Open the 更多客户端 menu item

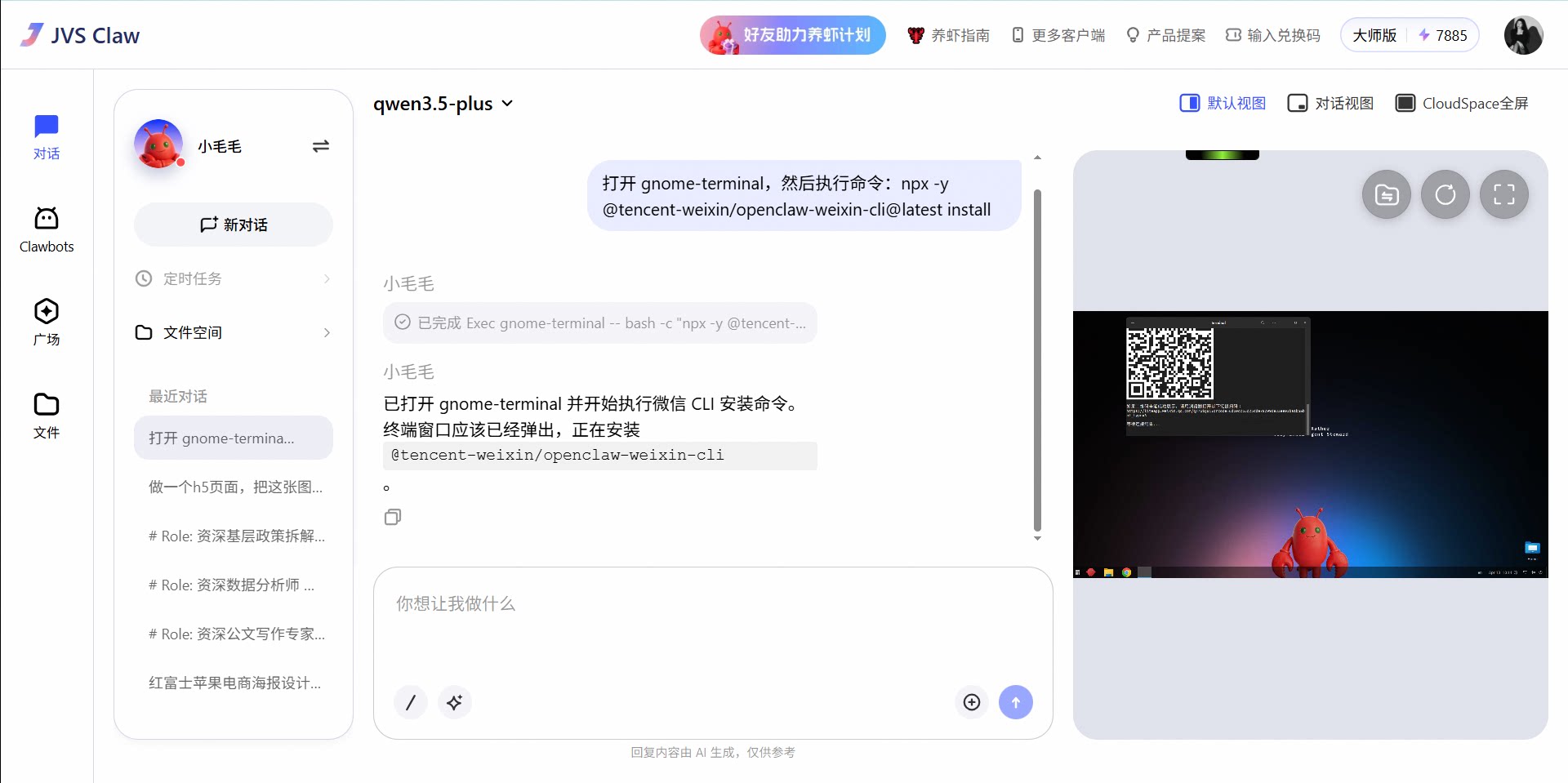click(x=1058, y=35)
